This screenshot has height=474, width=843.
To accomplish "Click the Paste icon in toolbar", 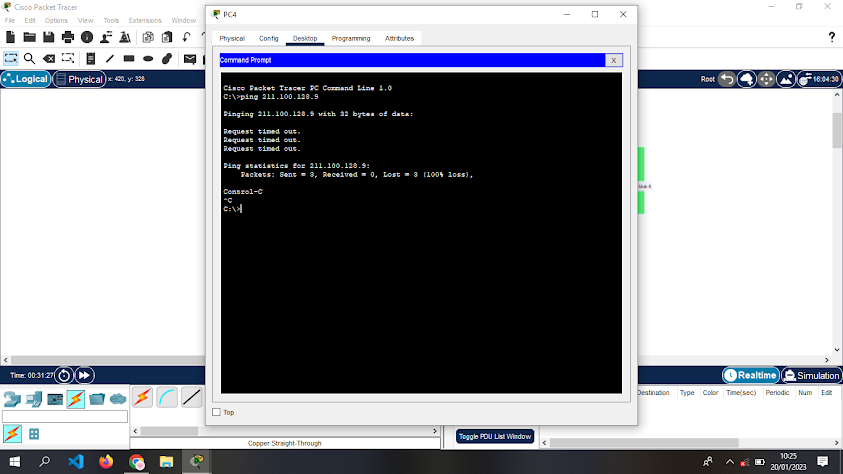I will pyautogui.click(x=167, y=37).
